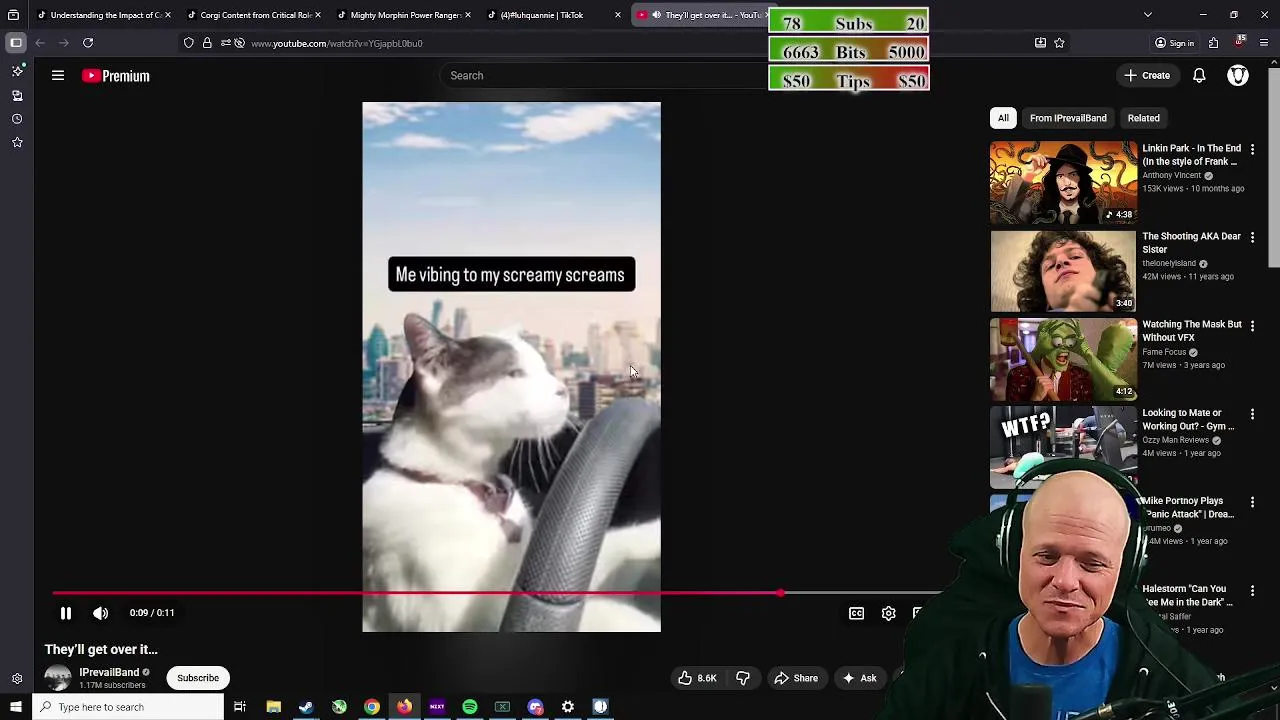
Task: Open the Linkin Park In The End thumbnail
Action: click(1063, 183)
